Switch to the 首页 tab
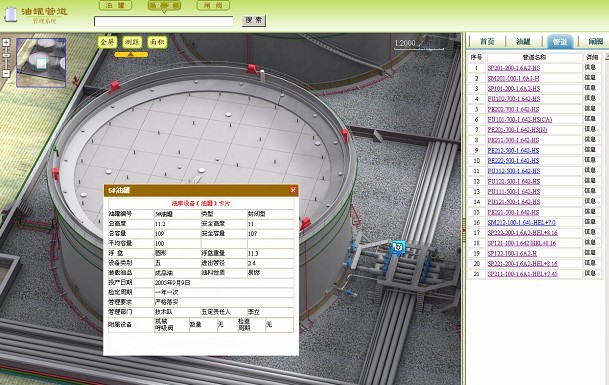The width and height of the screenshot is (609, 385). (x=487, y=42)
